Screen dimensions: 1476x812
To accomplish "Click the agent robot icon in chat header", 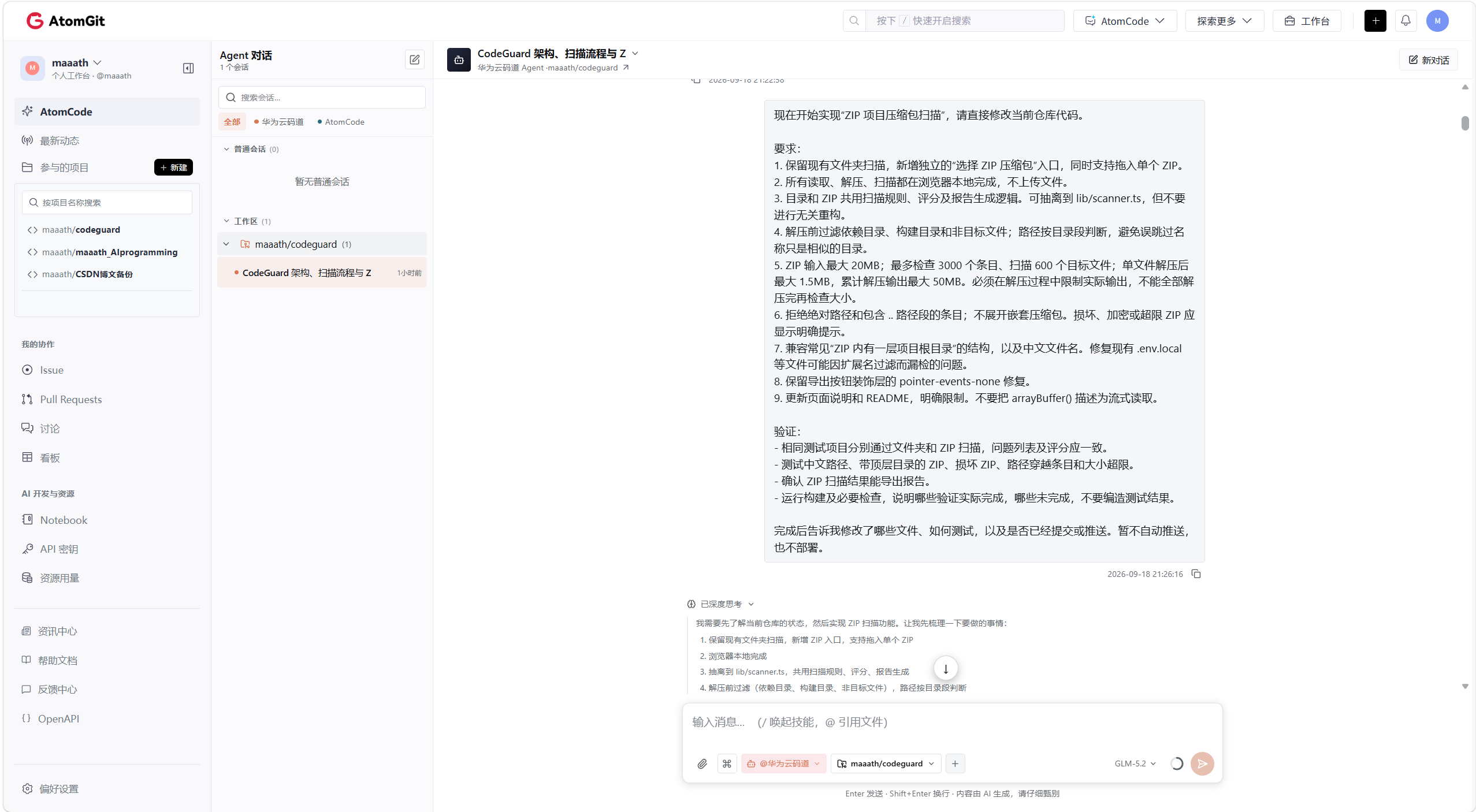I will (459, 59).
